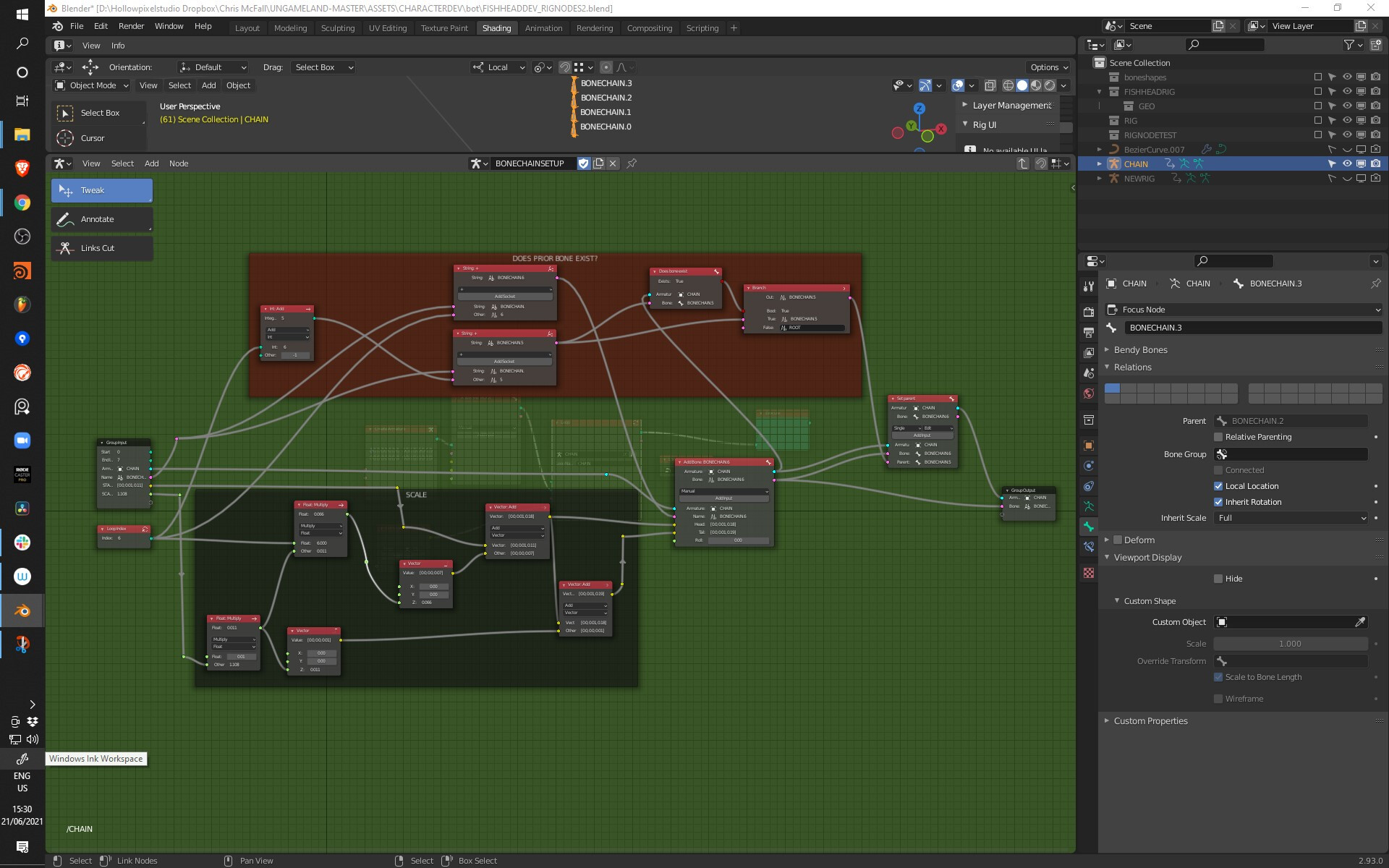Enable Relative Parenting checkbox
This screenshot has height=868, width=1389.
1218,437
